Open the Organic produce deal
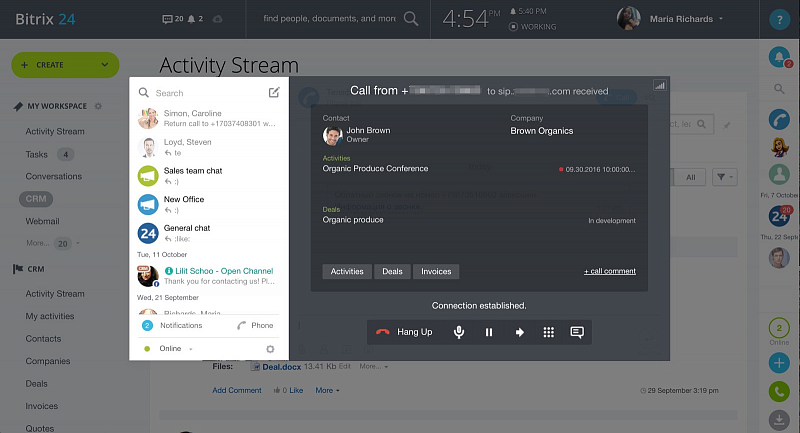Screen dimensions: 800x433 pyautogui.click(x=353, y=220)
